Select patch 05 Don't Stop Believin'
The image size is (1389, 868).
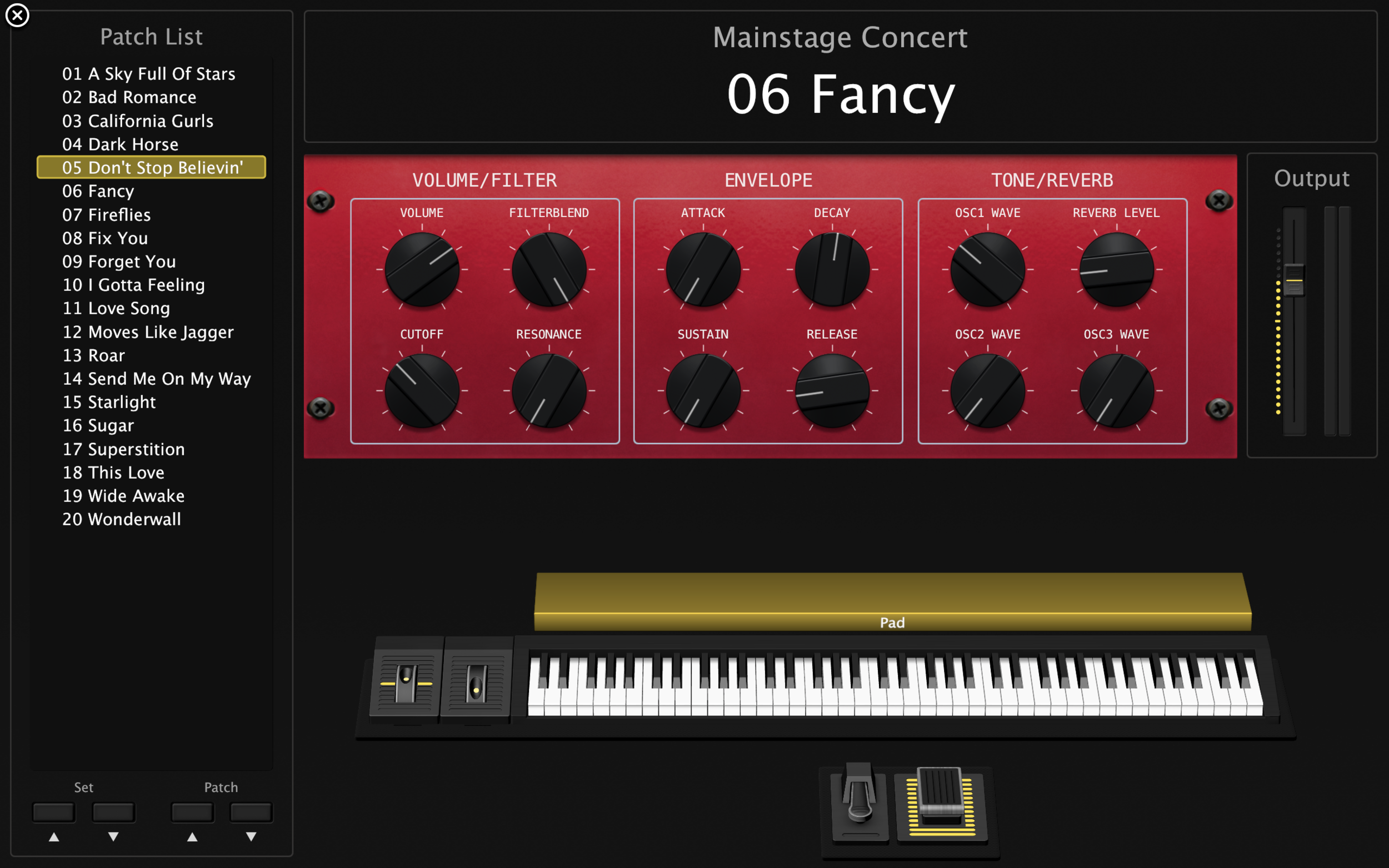pyautogui.click(x=152, y=167)
